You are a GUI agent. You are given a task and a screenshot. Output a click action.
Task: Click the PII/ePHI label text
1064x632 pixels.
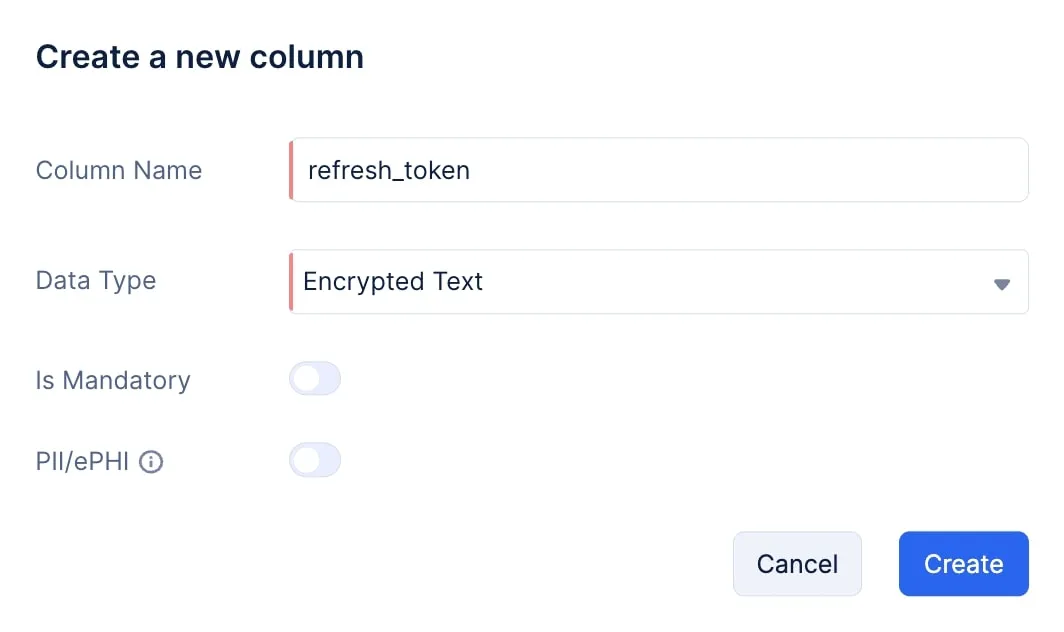point(83,462)
